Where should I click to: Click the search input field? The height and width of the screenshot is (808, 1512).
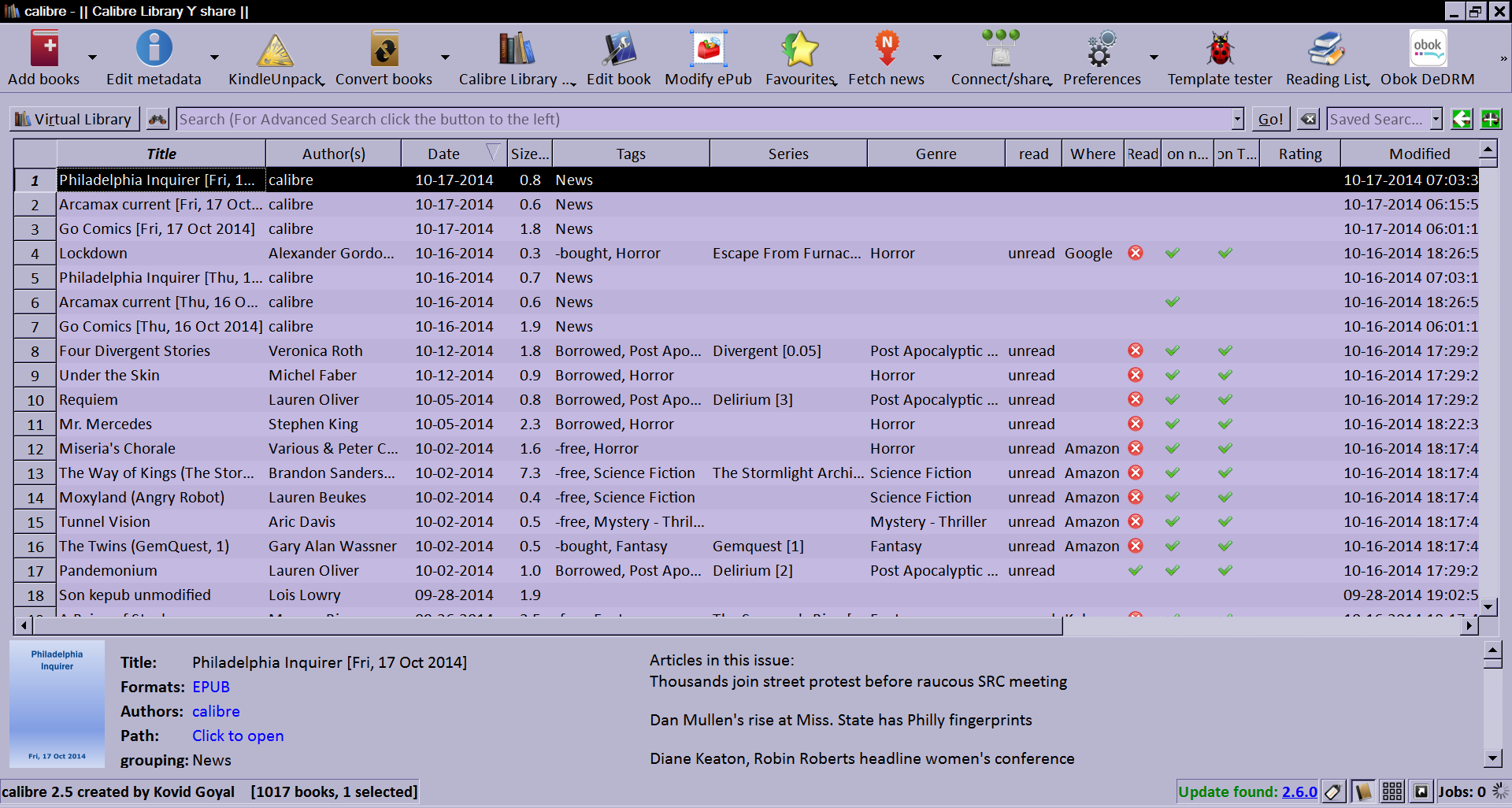coord(704,119)
